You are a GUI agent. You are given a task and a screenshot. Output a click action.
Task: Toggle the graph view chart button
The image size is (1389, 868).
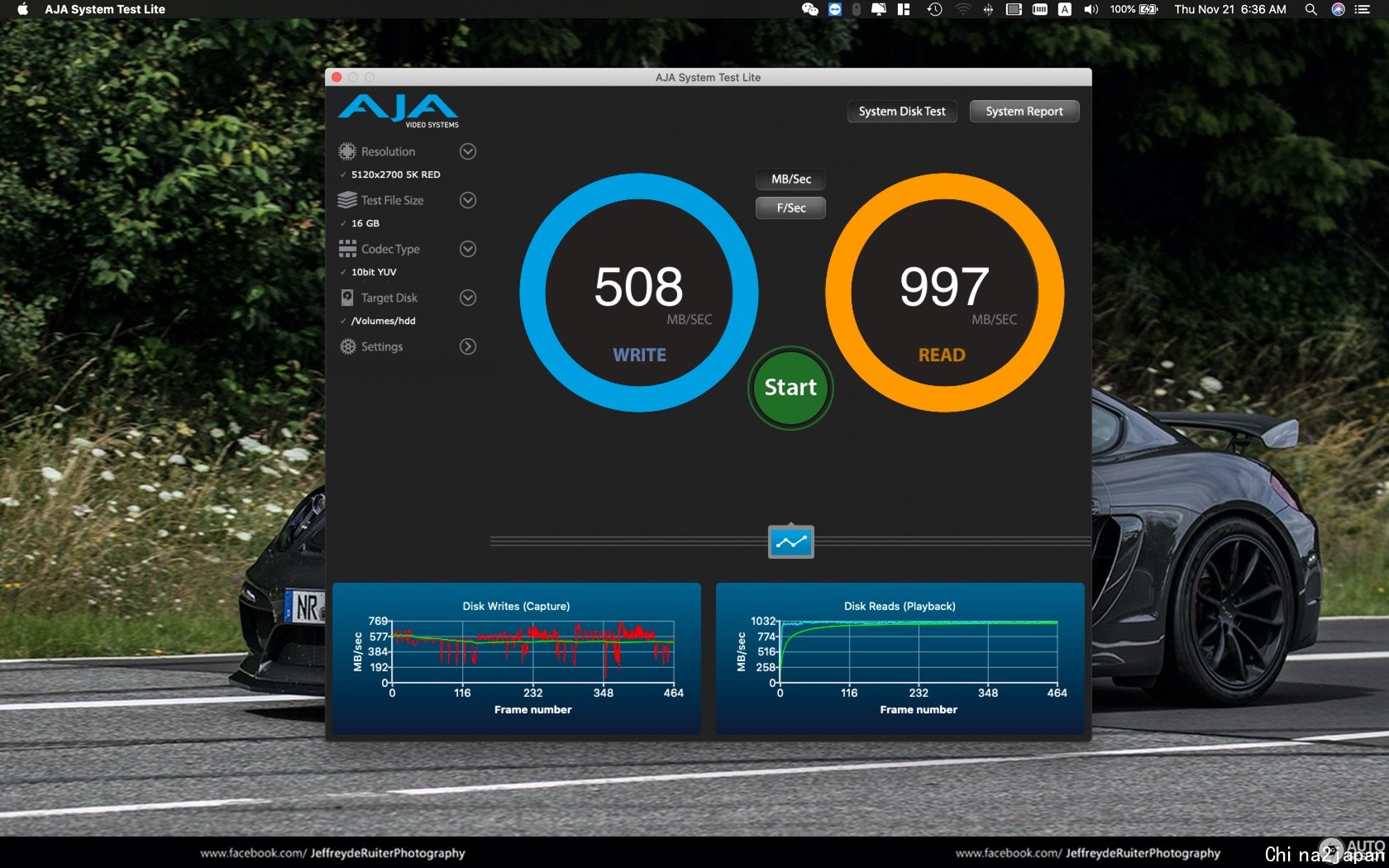click(x=791, y=542)
